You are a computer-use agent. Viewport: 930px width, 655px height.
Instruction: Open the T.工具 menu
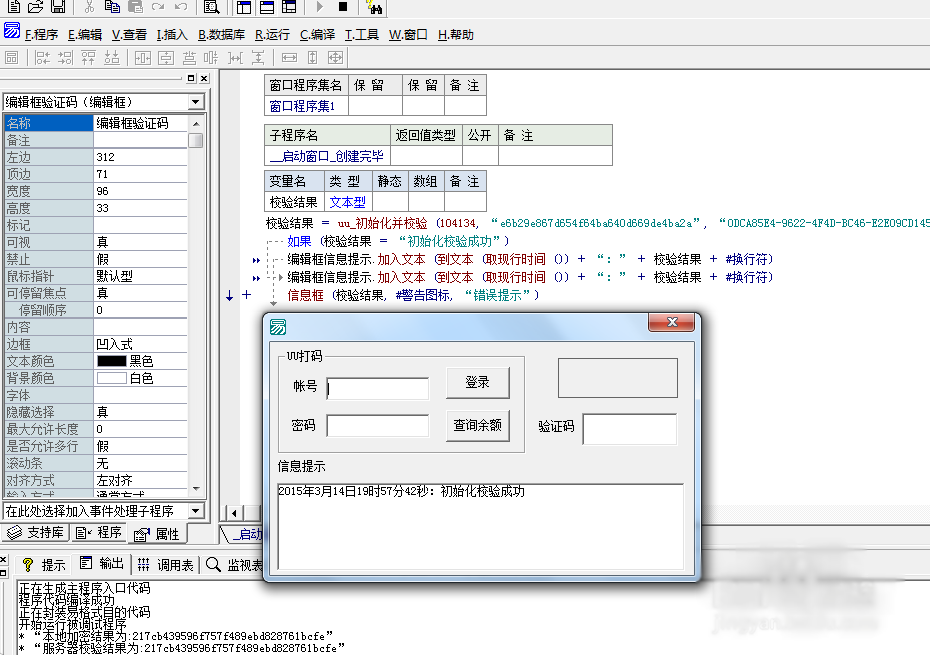[362, 34]
